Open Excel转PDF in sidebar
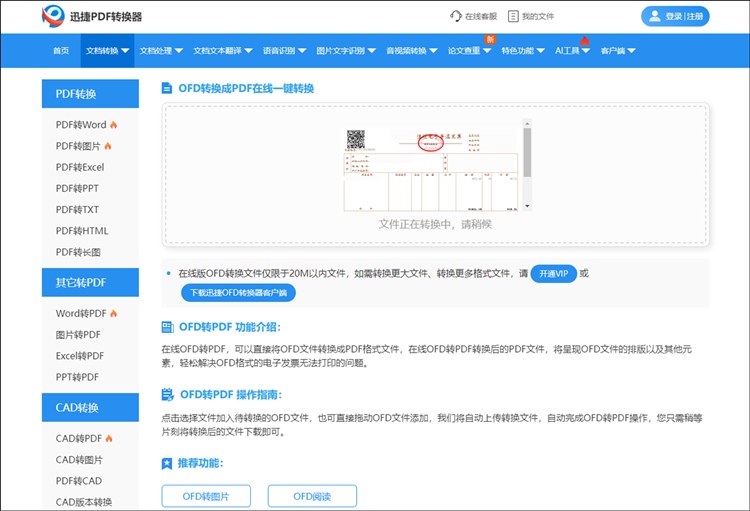The image size is (750, 511). tap(80, 356)
